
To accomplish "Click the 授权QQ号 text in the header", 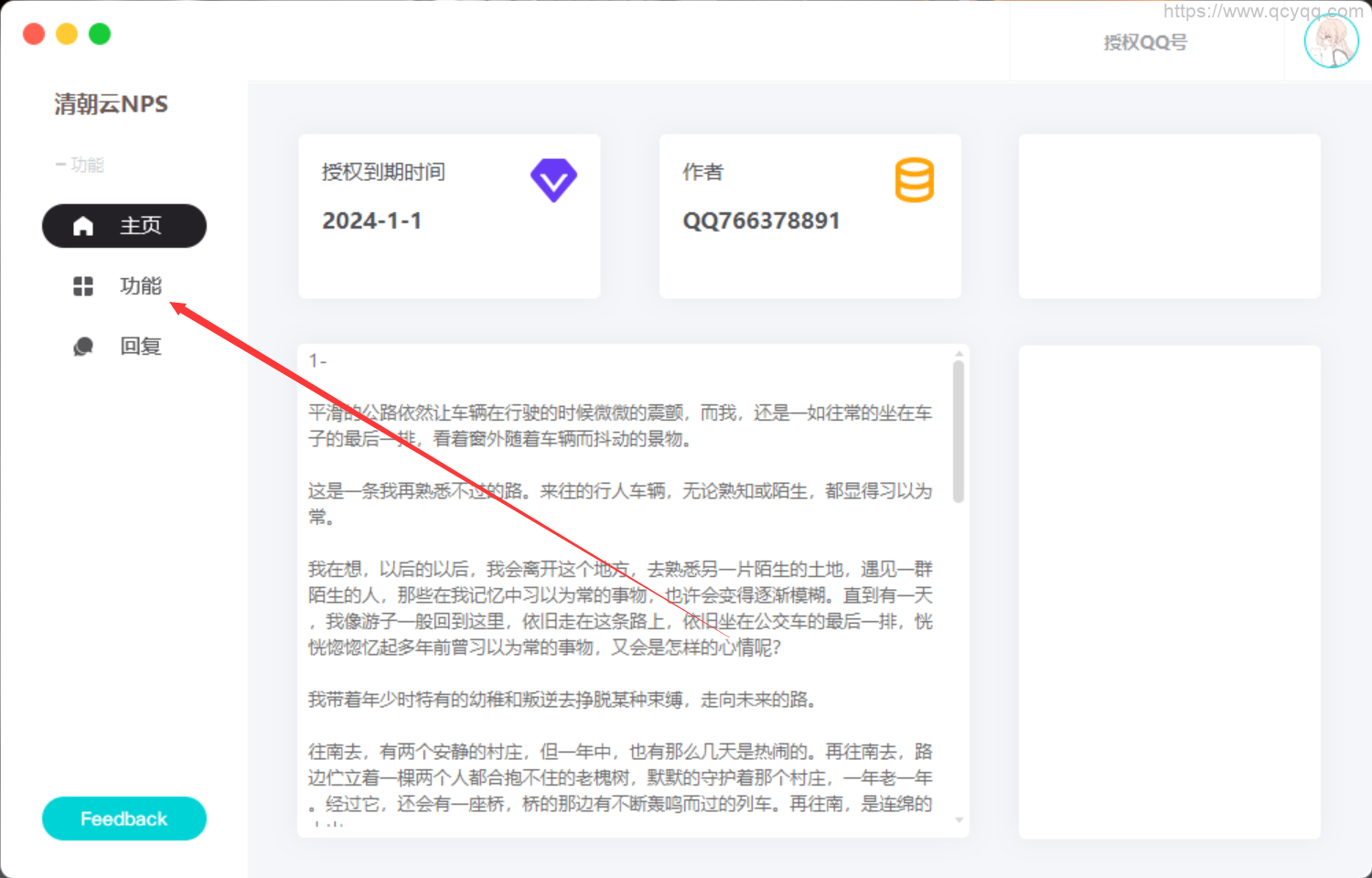I will (x=1145, y=42).
